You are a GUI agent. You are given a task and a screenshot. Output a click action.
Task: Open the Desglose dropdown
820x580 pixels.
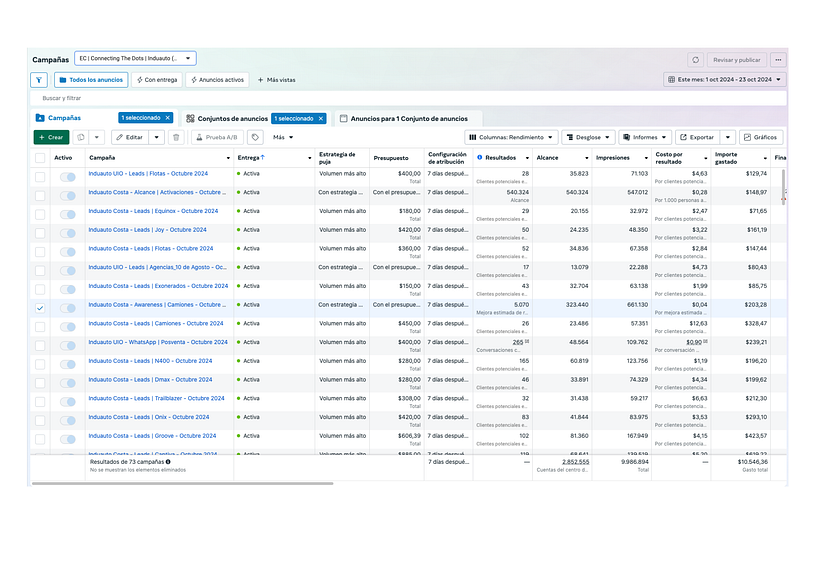[x=589, y=137]
